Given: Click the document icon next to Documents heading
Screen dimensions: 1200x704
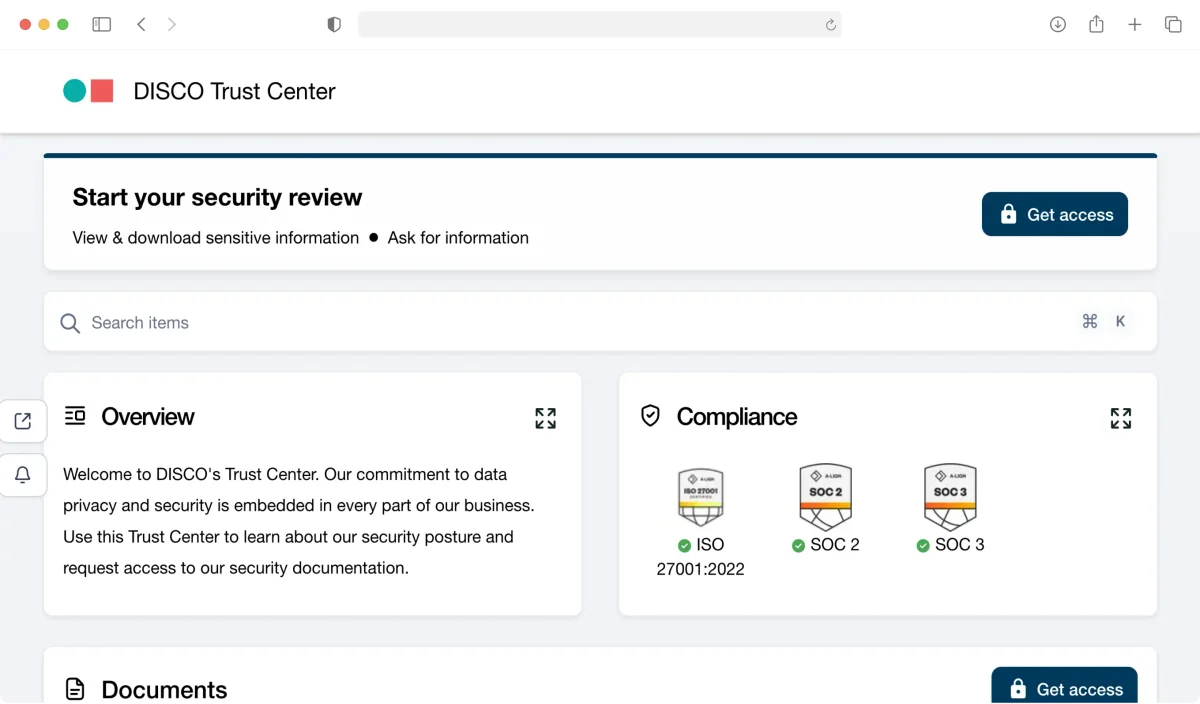Looking at the screenshot, I should [75, 688].
